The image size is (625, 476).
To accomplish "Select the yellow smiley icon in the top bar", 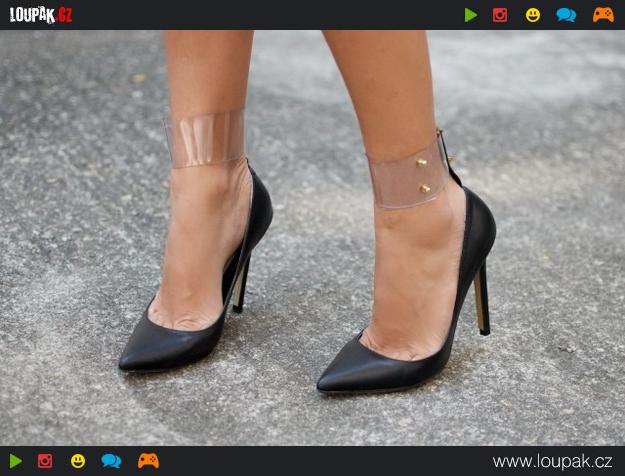I will point(533,15).
